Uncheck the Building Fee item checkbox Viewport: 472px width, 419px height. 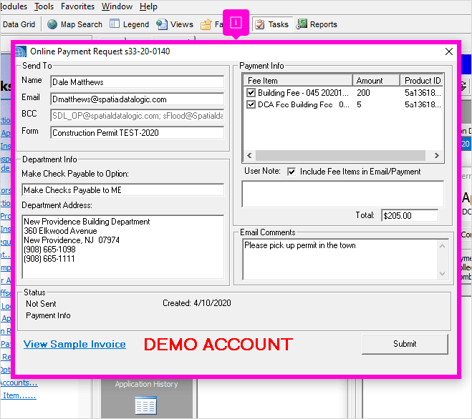tap(251, 93)
